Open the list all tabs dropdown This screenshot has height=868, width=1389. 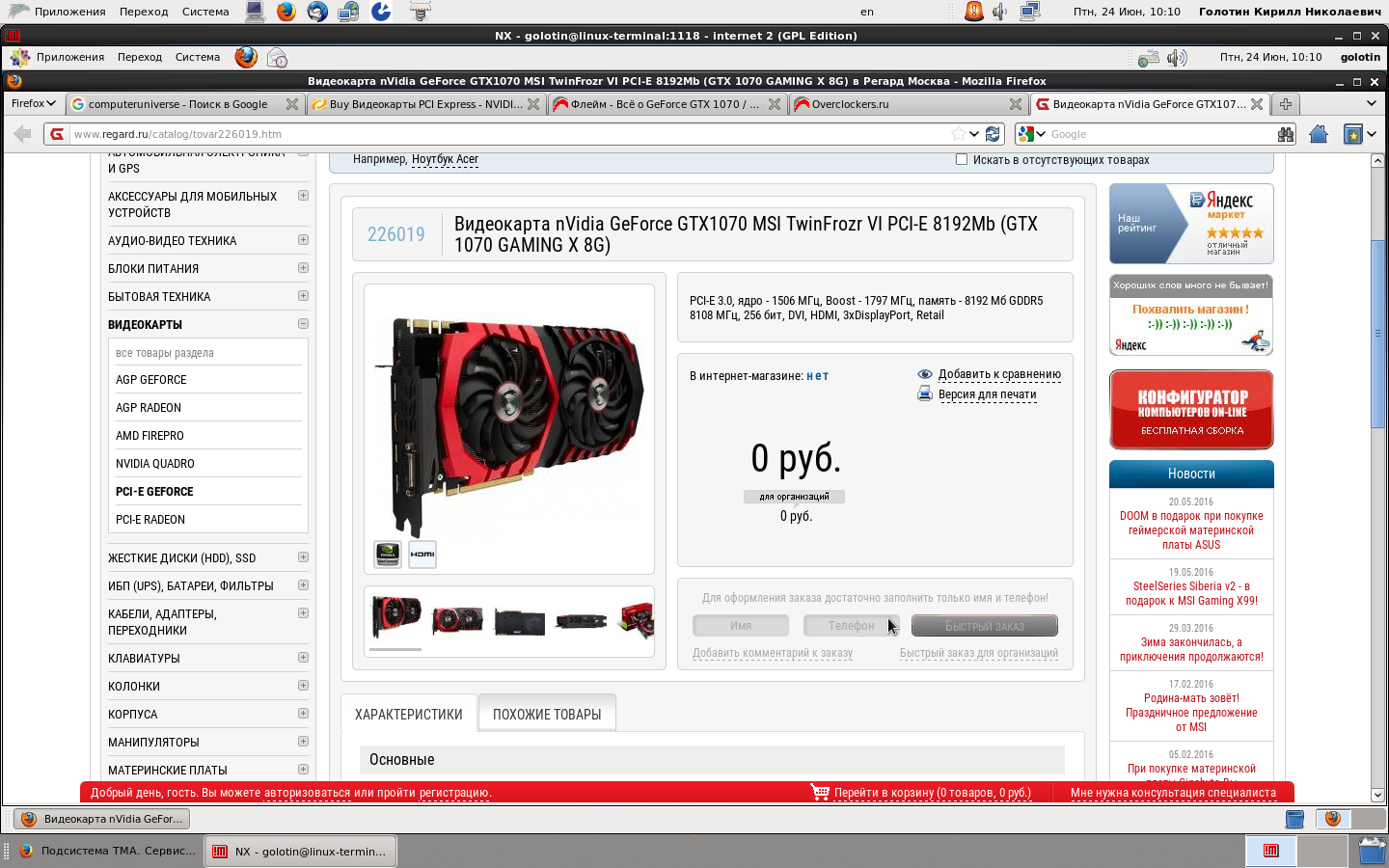pyautogui.click(x=1372, y=103)
